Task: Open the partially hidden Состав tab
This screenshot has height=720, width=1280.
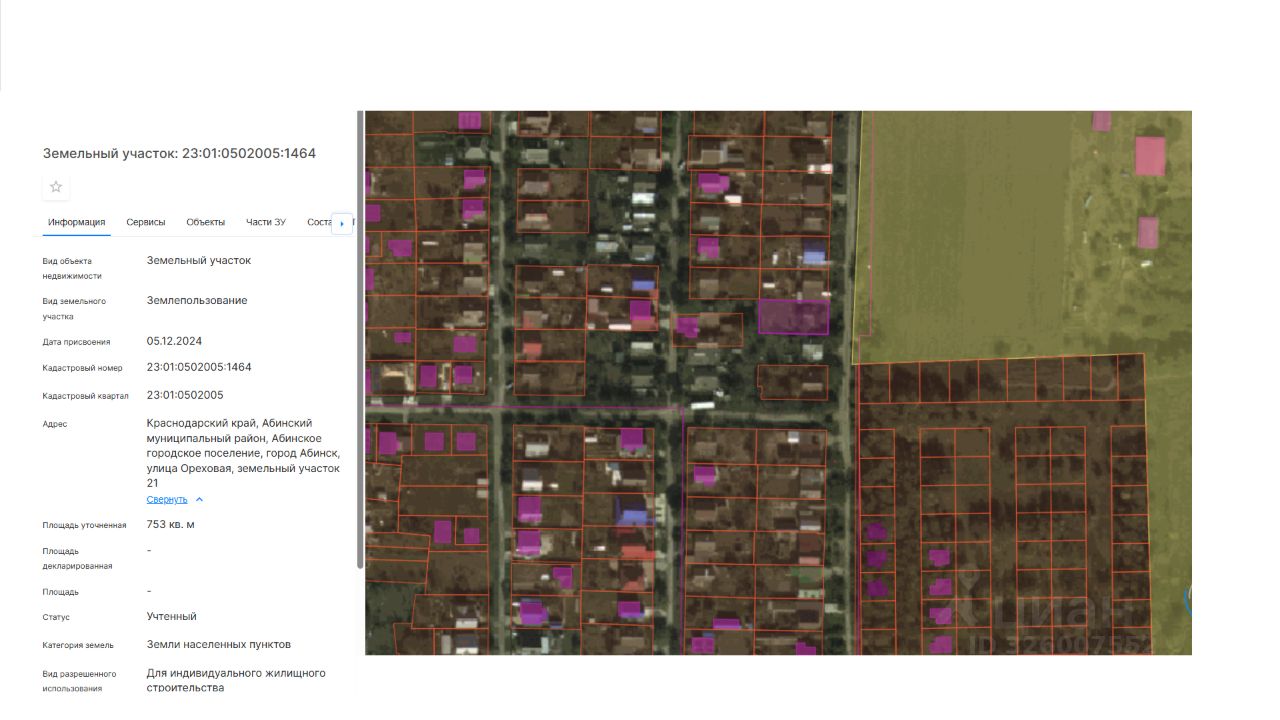Action: [x=318, y=222]
